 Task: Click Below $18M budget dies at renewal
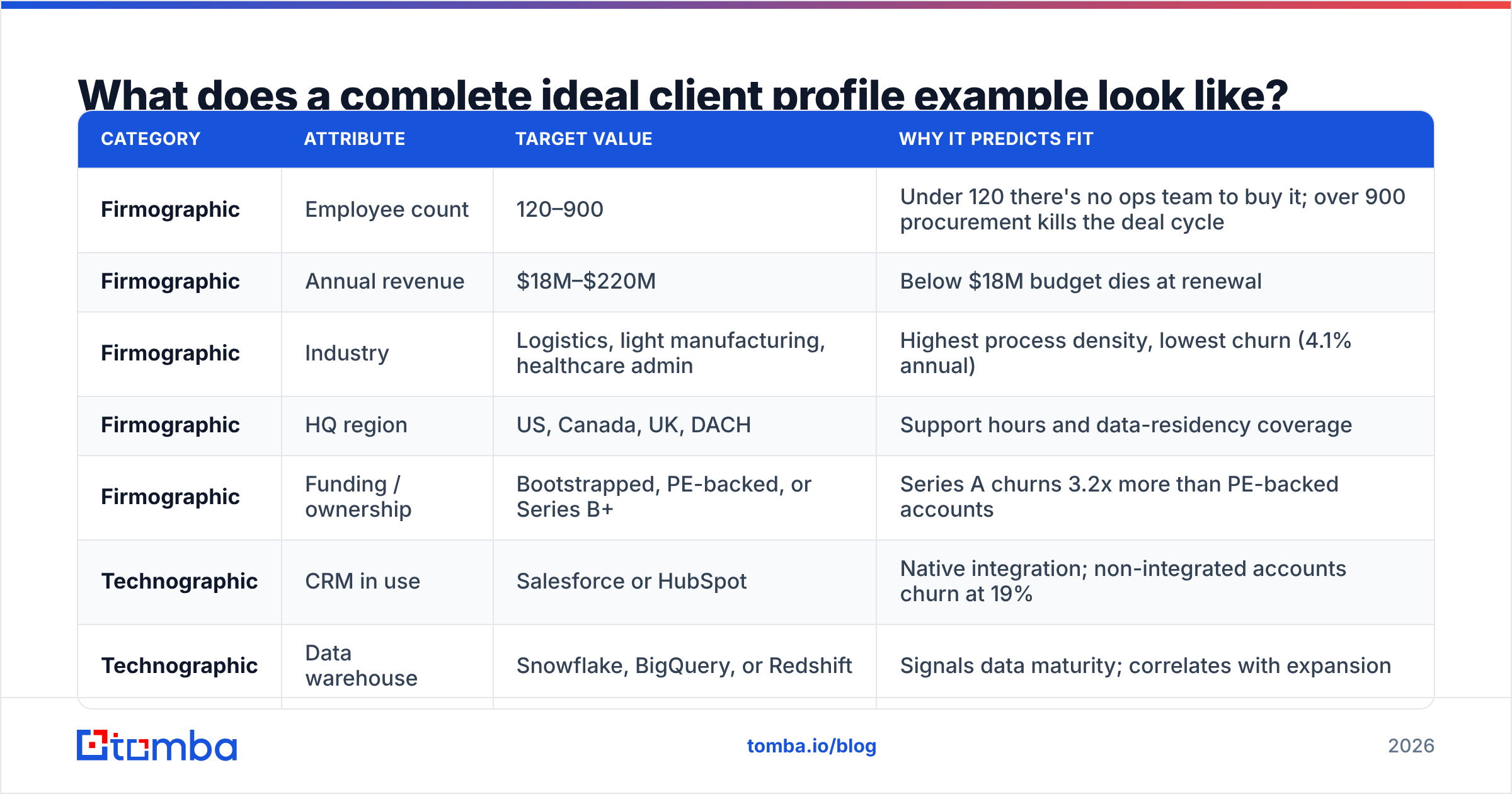1080,281
